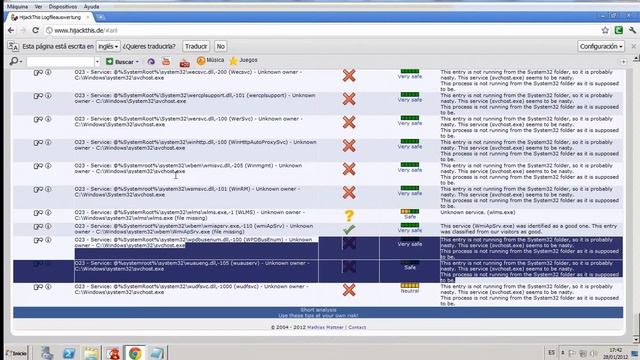
Task: Open file explorer folder in taskbar
Action: (91, 353)
